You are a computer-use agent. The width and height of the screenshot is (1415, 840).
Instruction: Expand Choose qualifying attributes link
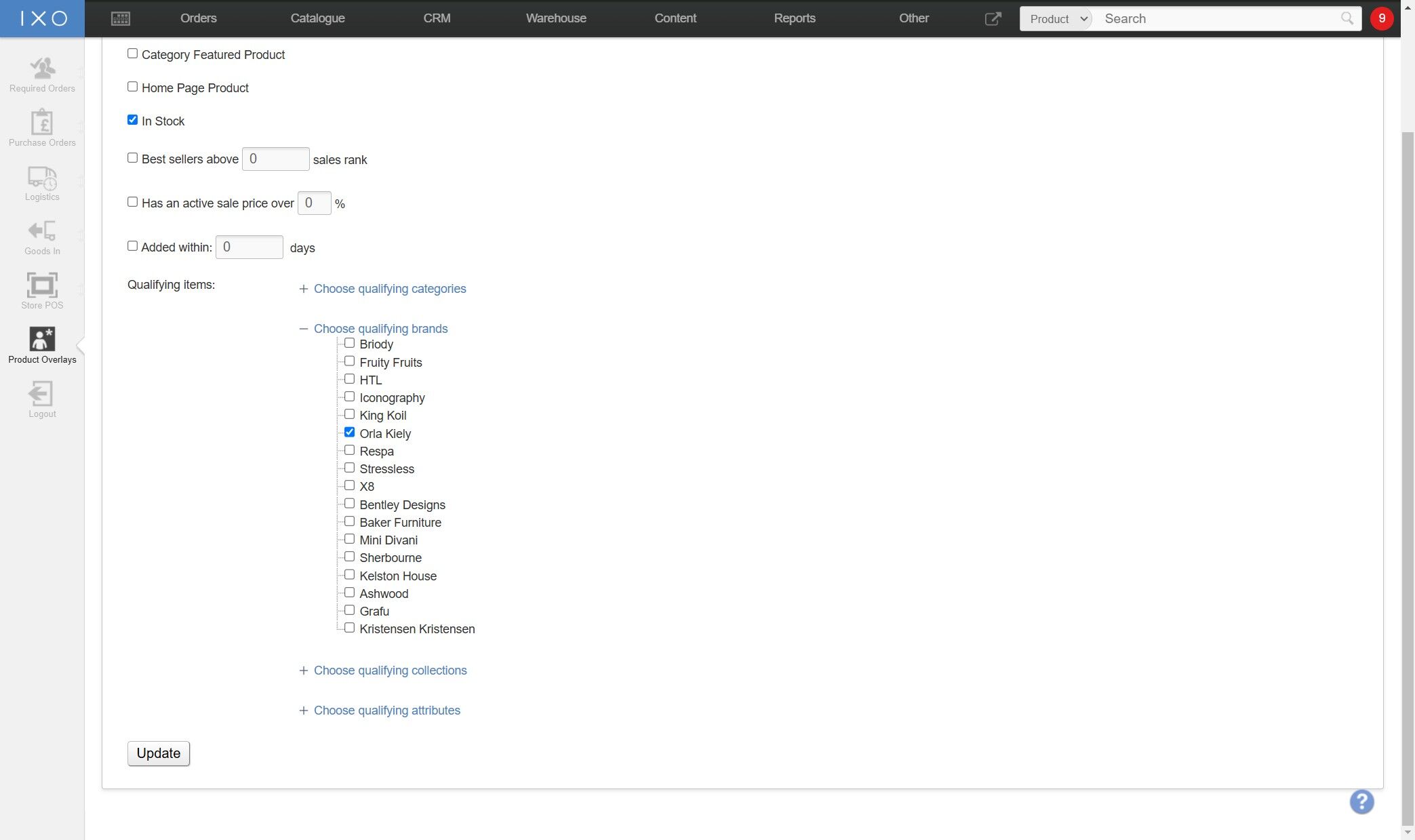[x=386, y=711]
